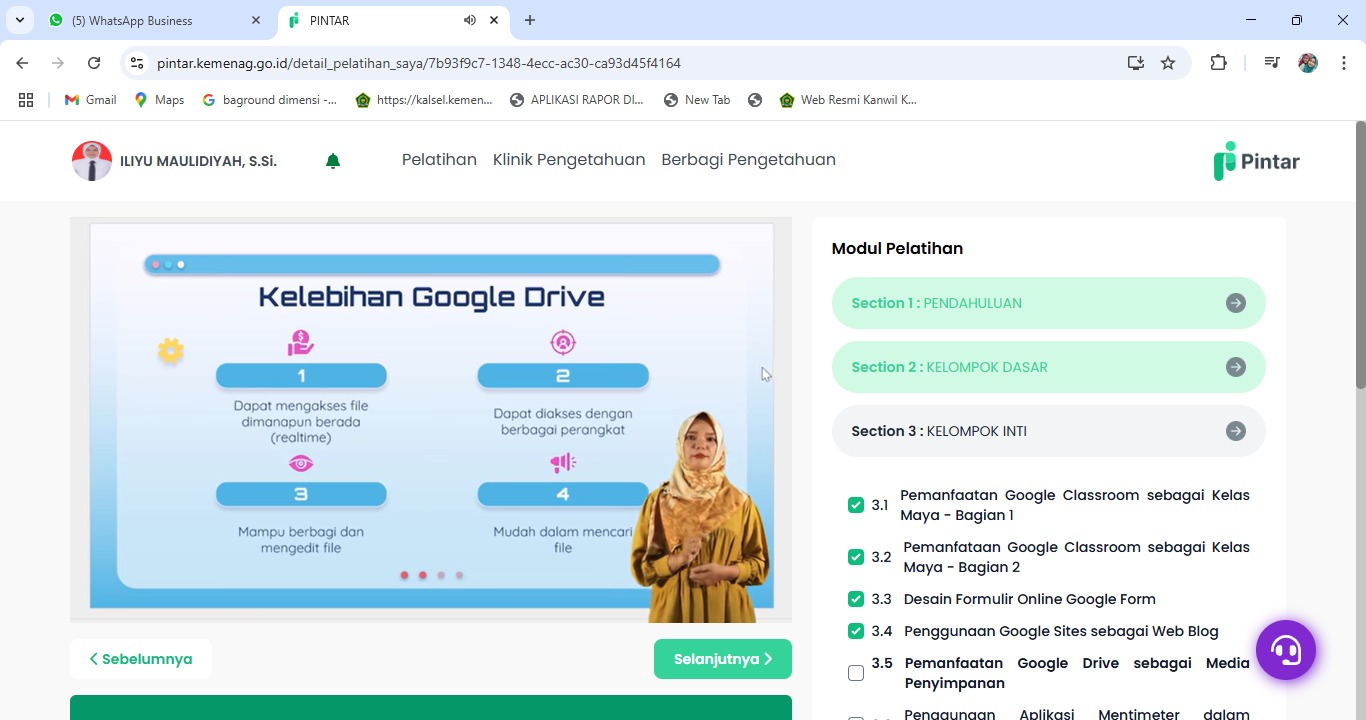The width and height of the screenshot is (1366, 720).
Task: Open the Berbagi Pengetahuan menu
Action: coord(748,160)
